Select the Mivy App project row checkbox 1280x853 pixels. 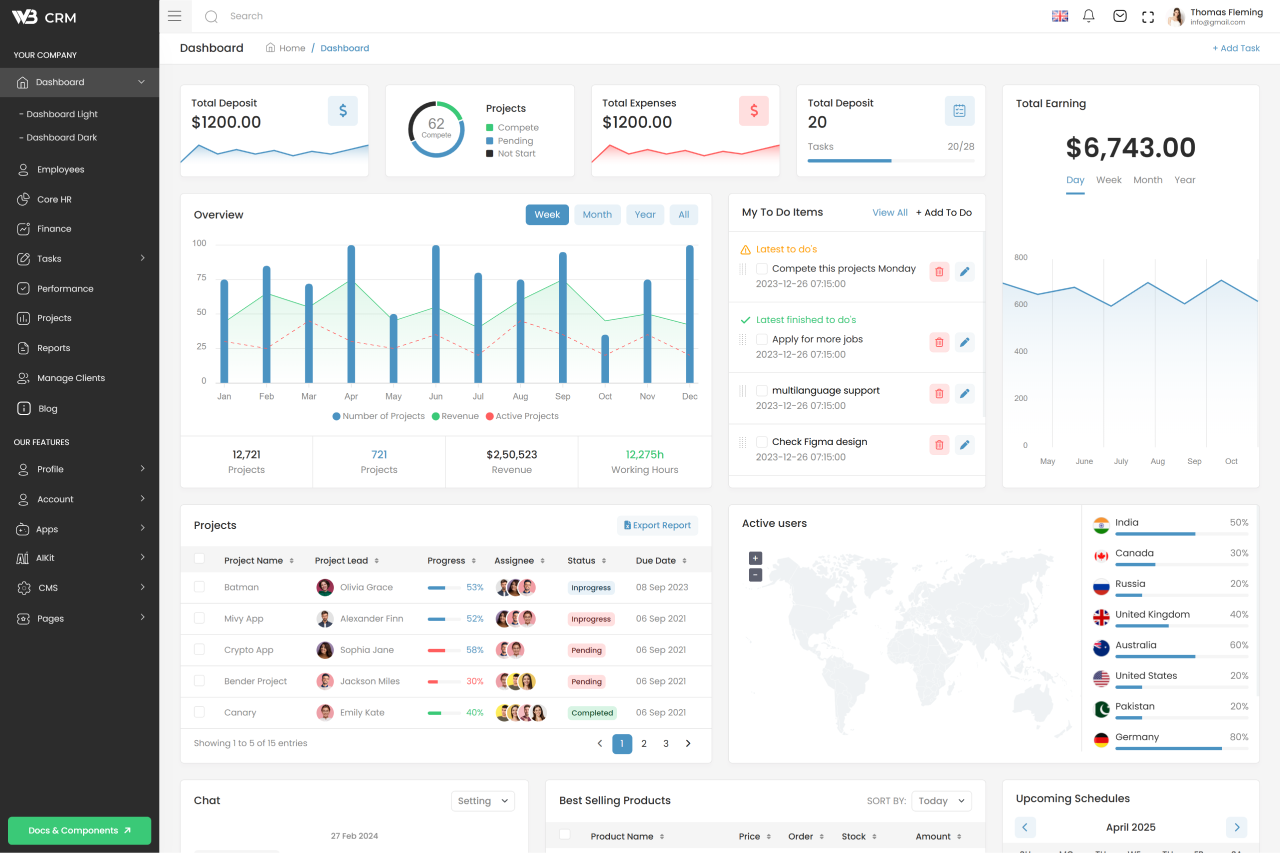[x=199, y=618]
